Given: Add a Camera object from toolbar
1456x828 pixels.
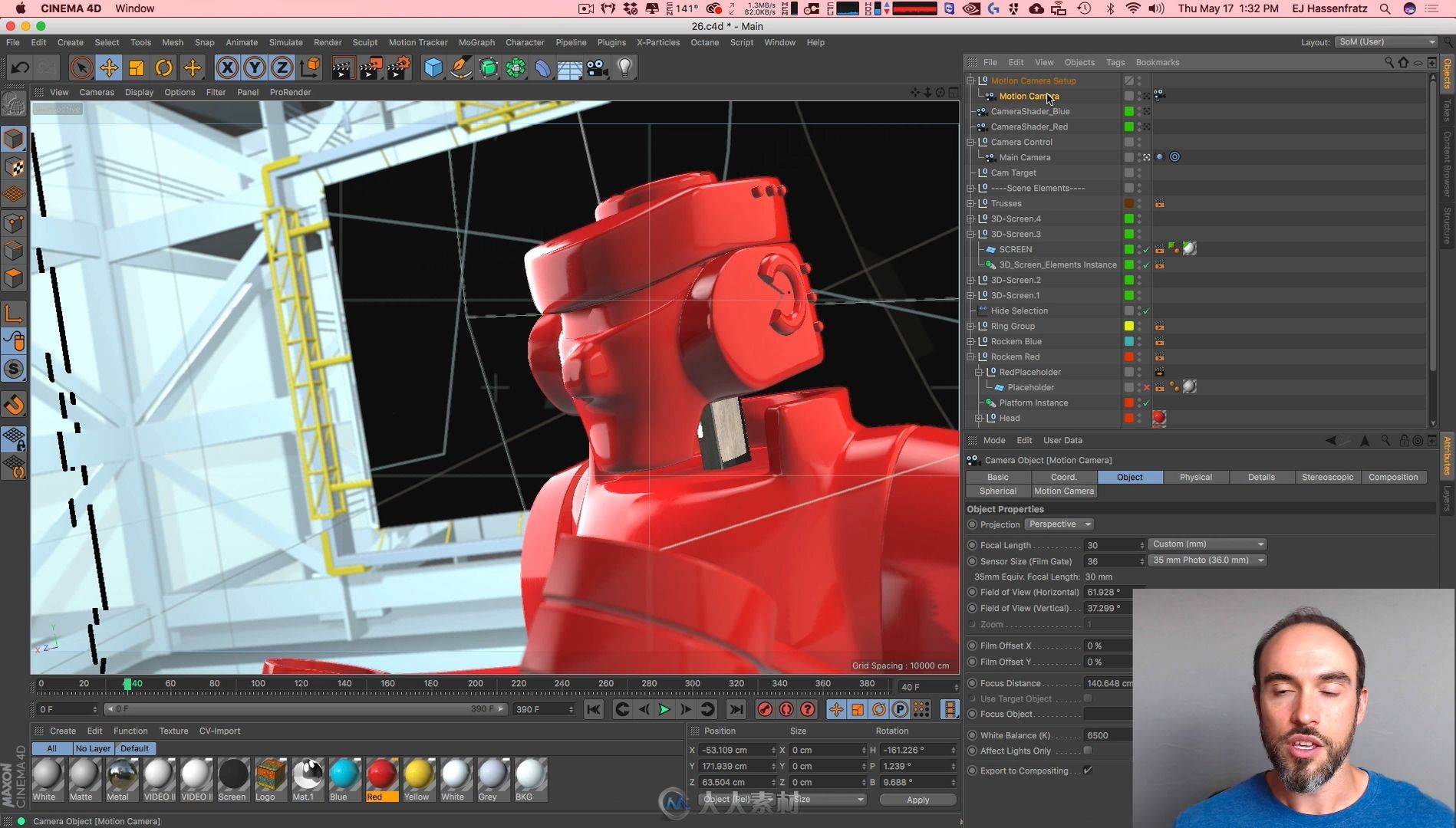Looking at the screenshot, I should tap(598, 67).
